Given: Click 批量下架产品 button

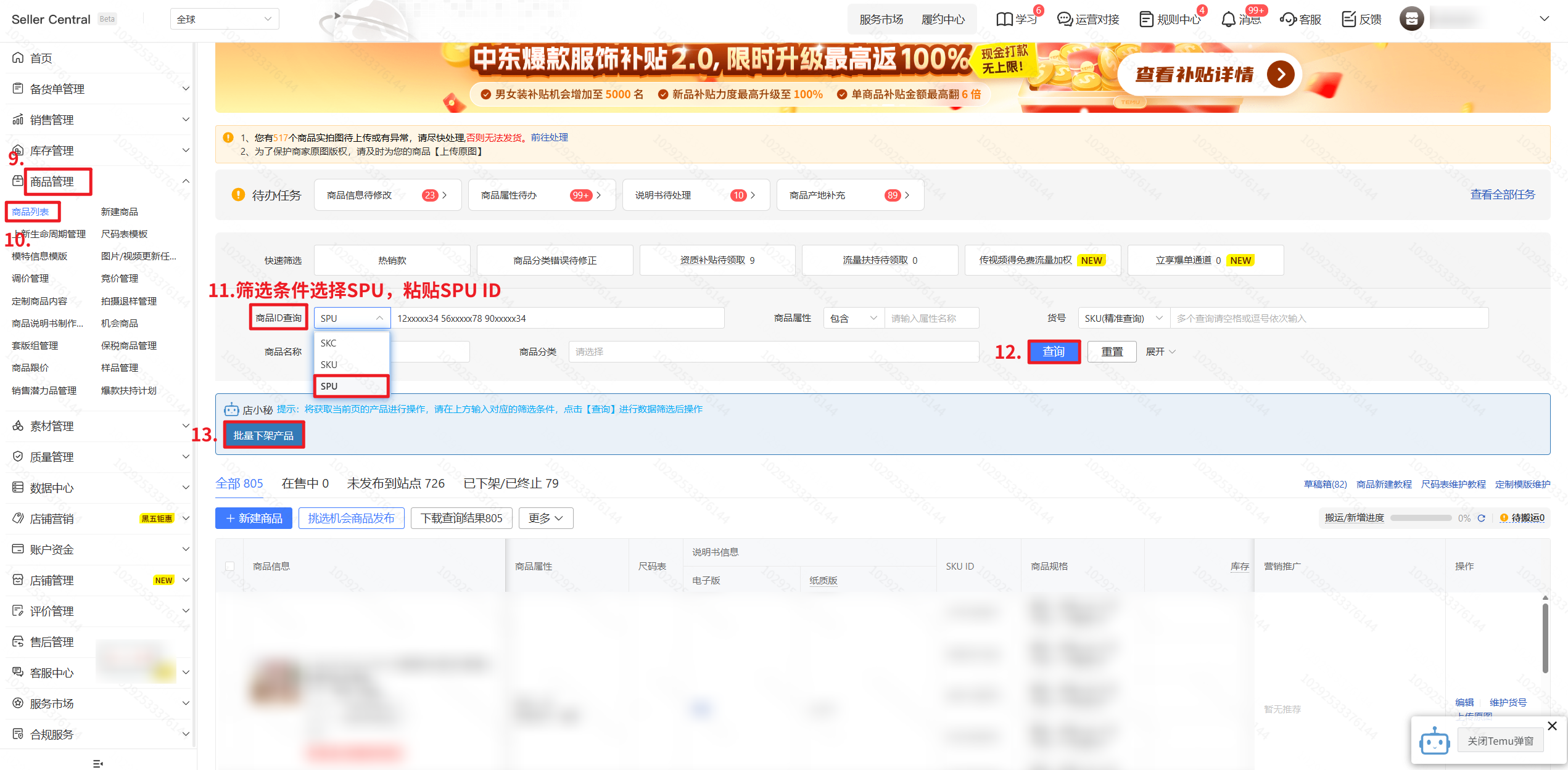Looking at the screenshot, I should (263, 435).
